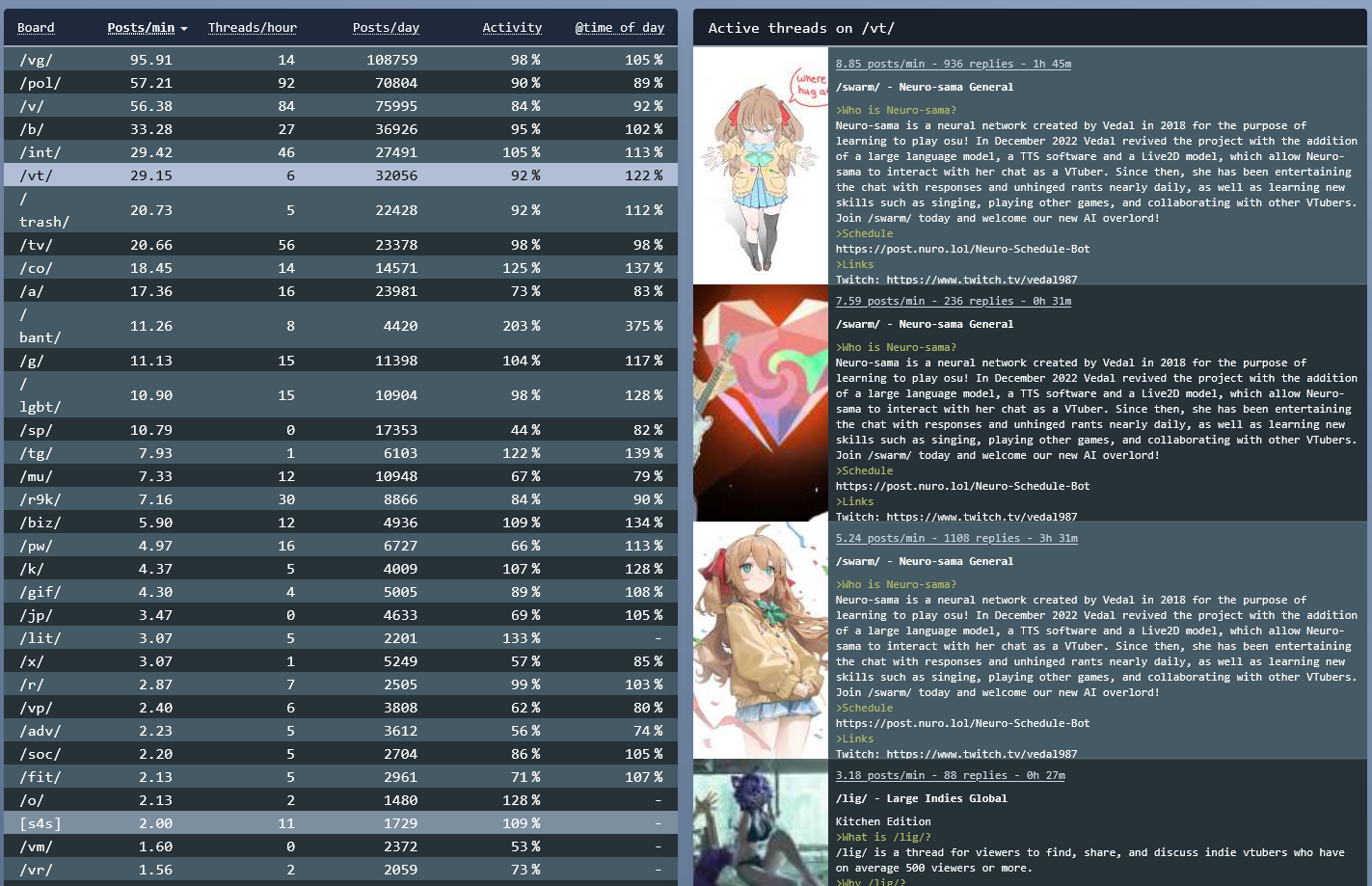Screen dimensions: 1372x886
Task: Select the /b/ board row
Action: (341, 128)
